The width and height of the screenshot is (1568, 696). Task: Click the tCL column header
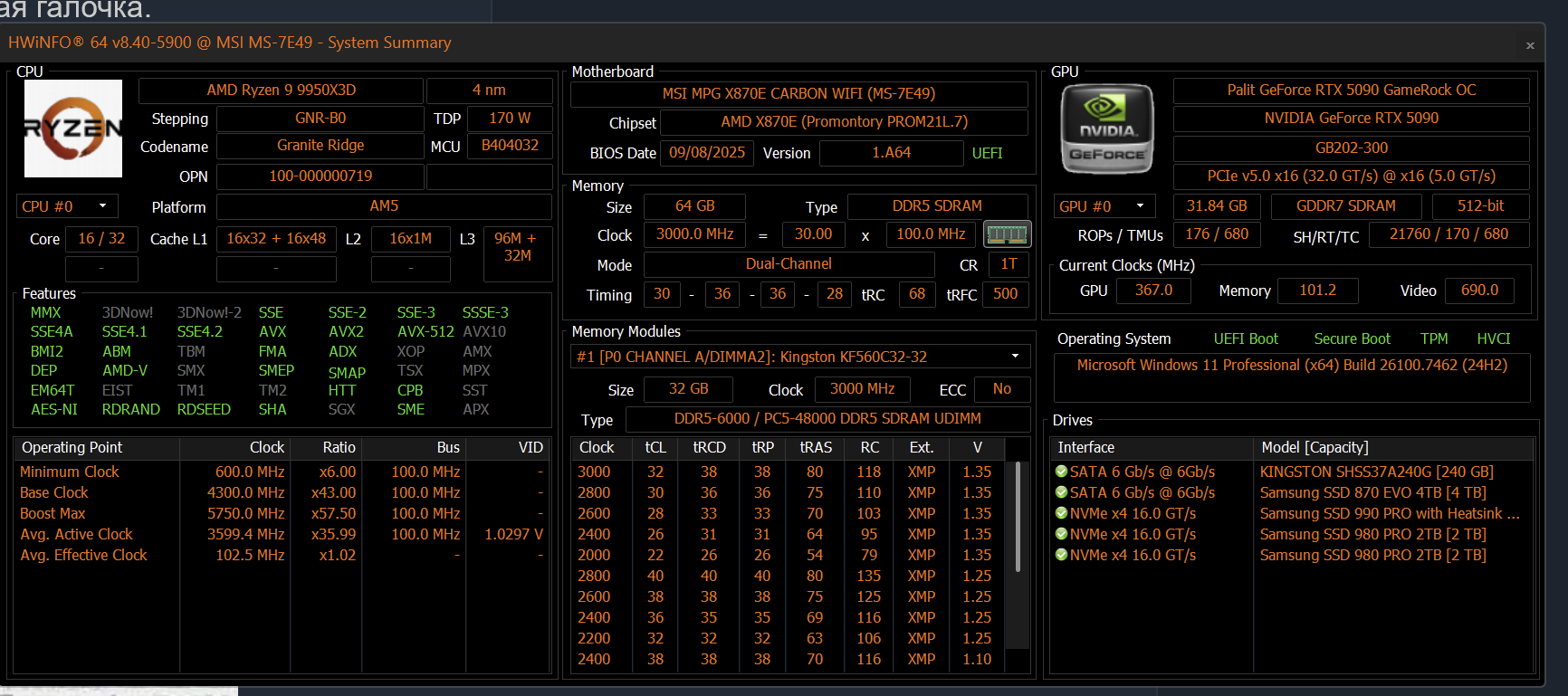[655, 448]
